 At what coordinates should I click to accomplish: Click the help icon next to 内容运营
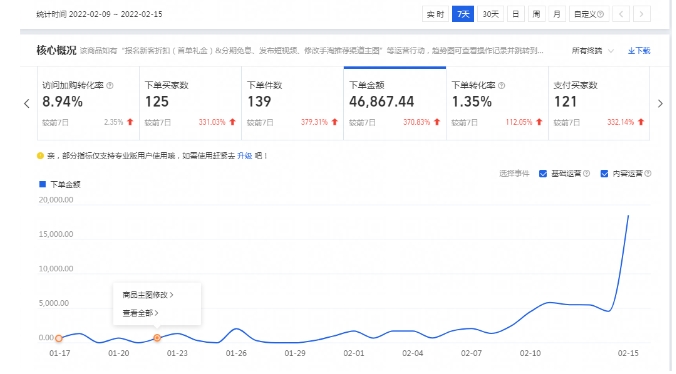648,174
